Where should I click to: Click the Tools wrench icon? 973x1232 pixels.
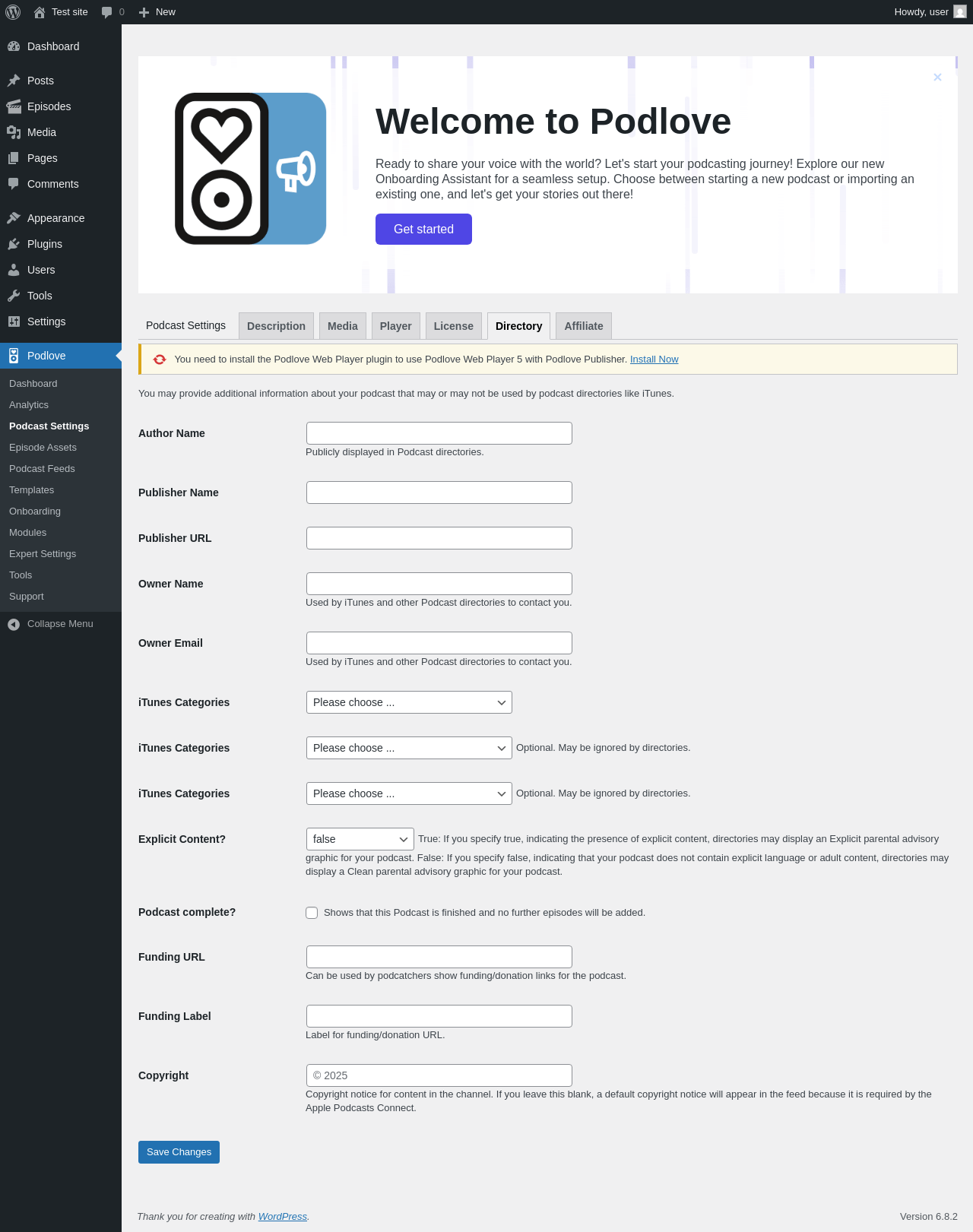click(x=14, y=296)
